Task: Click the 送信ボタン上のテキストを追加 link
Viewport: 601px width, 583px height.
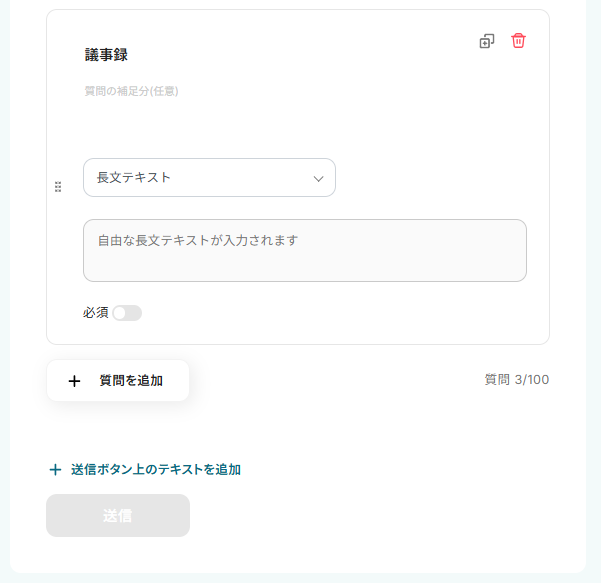Action: coord(155,469)
